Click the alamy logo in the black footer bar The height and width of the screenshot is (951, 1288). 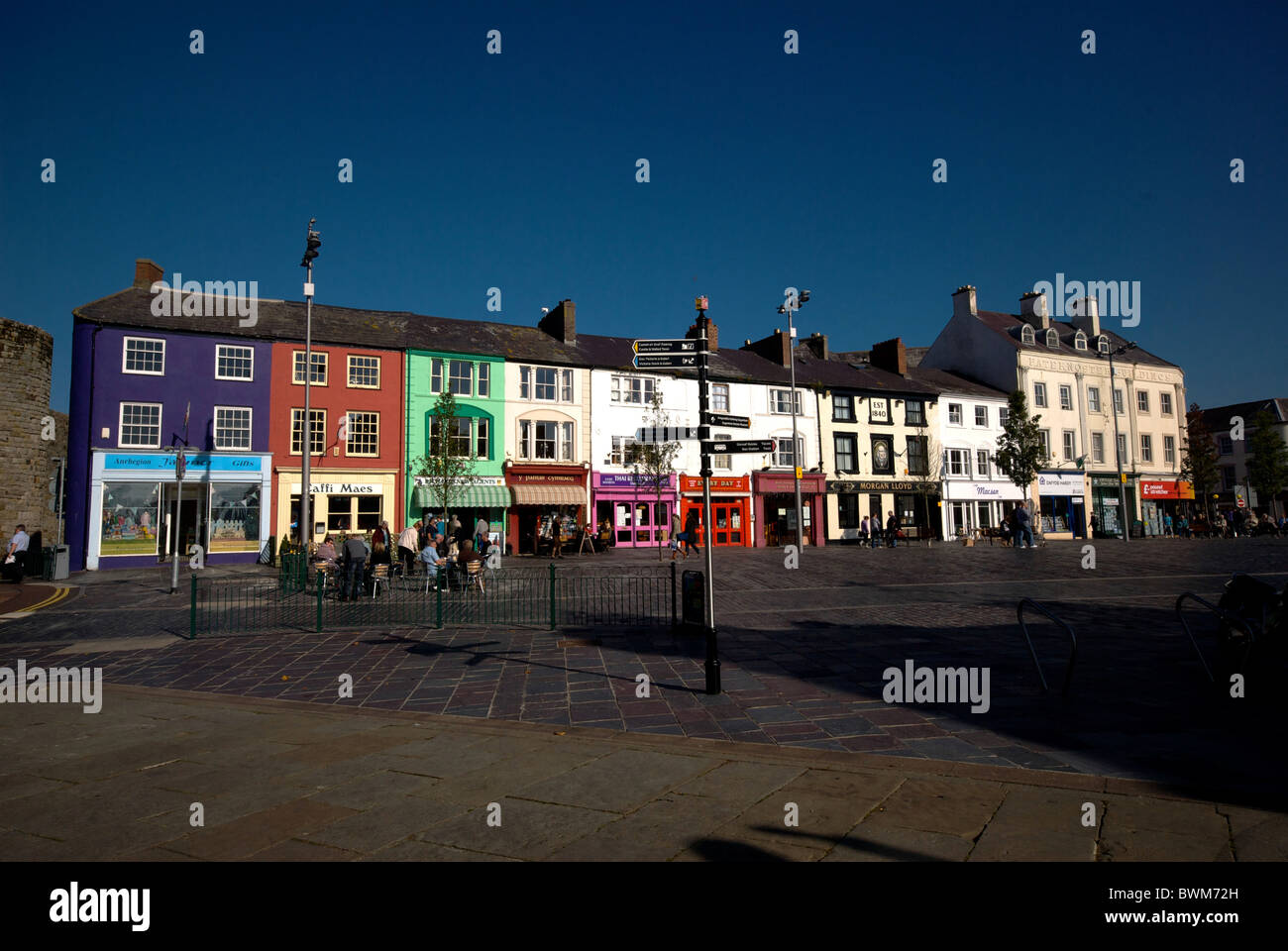(x=99, y=905)
